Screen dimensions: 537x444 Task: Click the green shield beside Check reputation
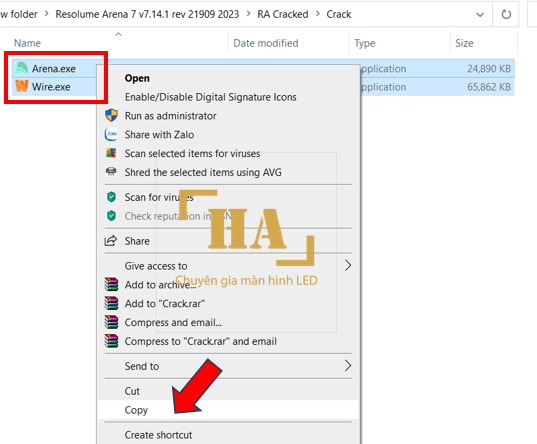pyautogui.click(x=111, y=216)
